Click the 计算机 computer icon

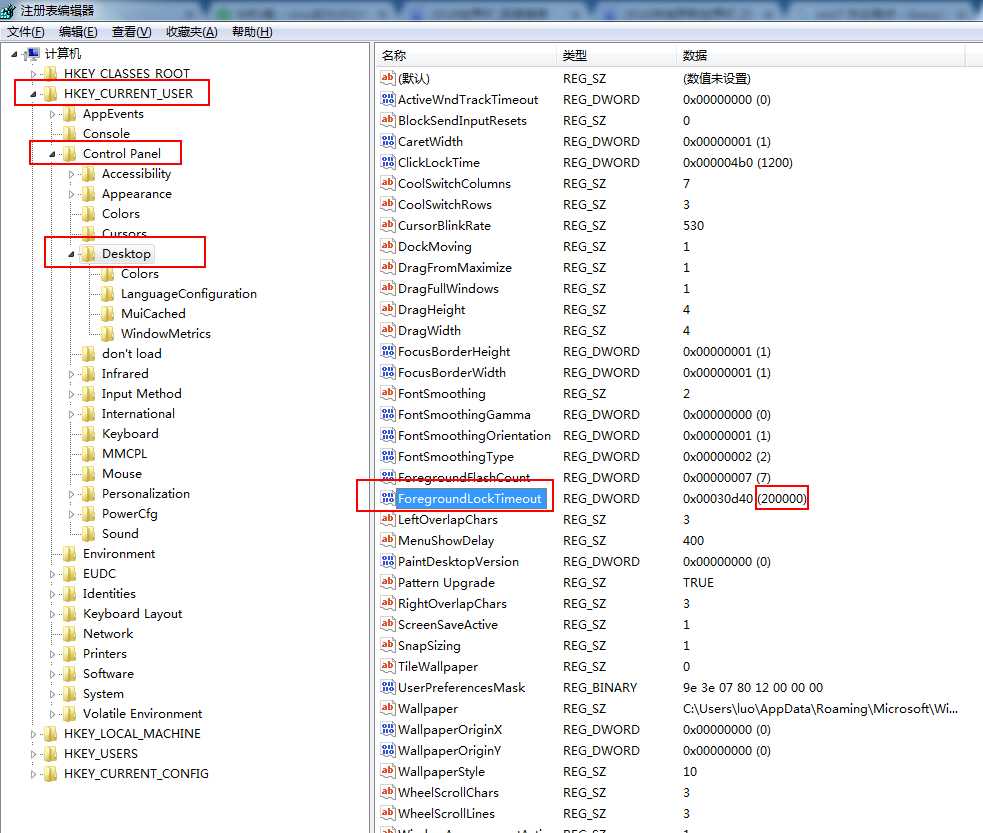(32, 55)
